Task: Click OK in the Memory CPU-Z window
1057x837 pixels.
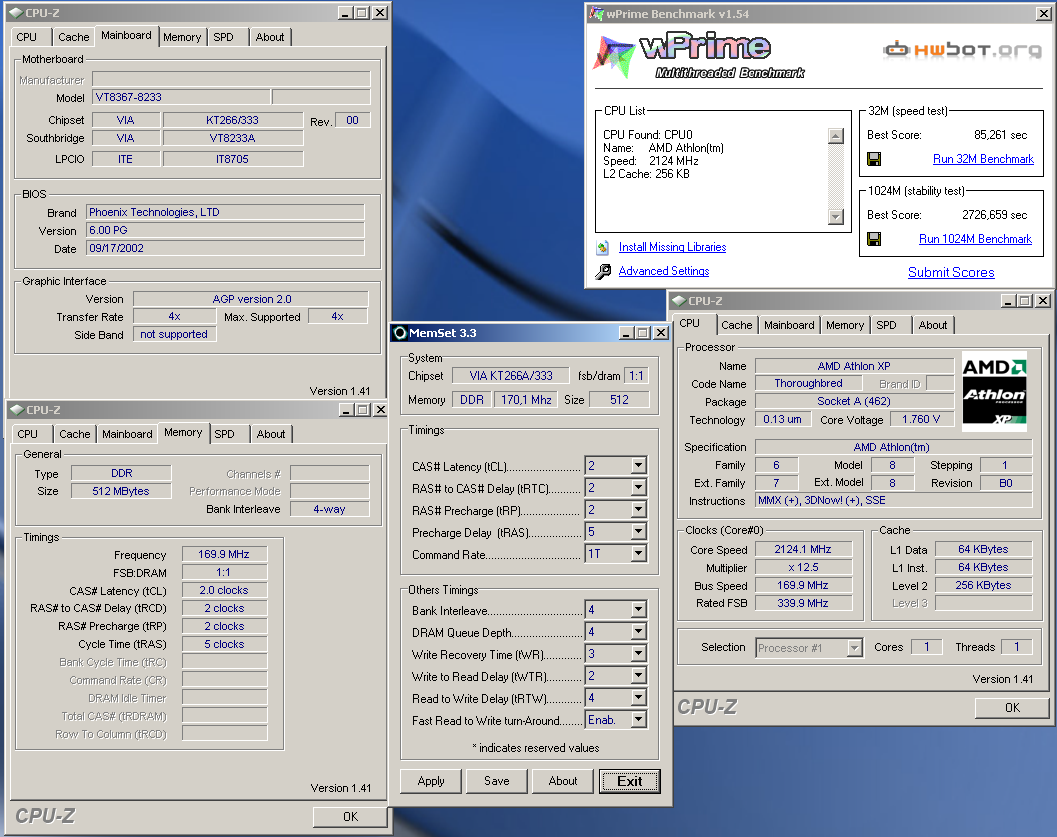Action: [x=350, y=817]
